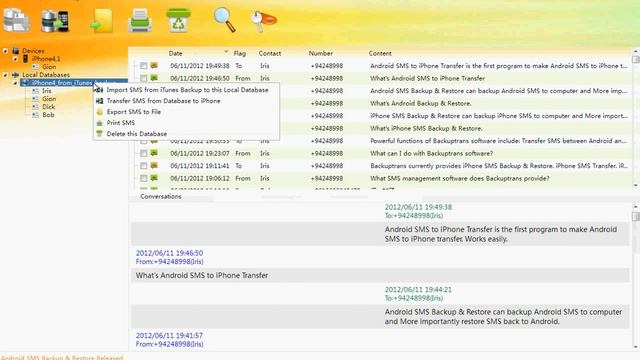640x360 pixels.
Task: Collapse the iPhone4,1 device node
Action: pyautogui.click(x=15, y=59)
